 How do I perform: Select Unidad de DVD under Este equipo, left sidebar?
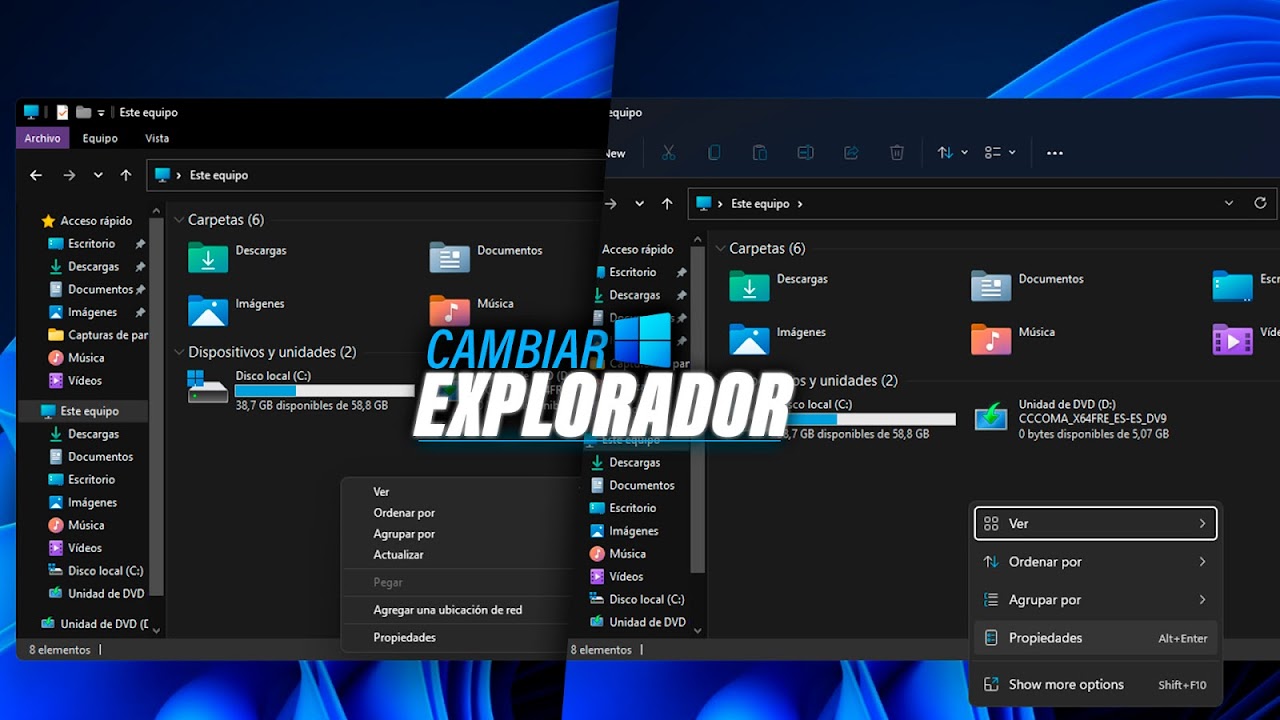pos(96,594)
